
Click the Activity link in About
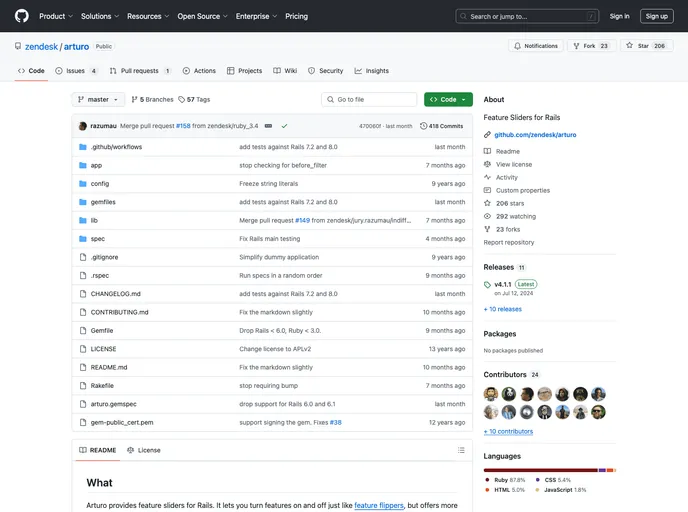[x=507, y=177]
